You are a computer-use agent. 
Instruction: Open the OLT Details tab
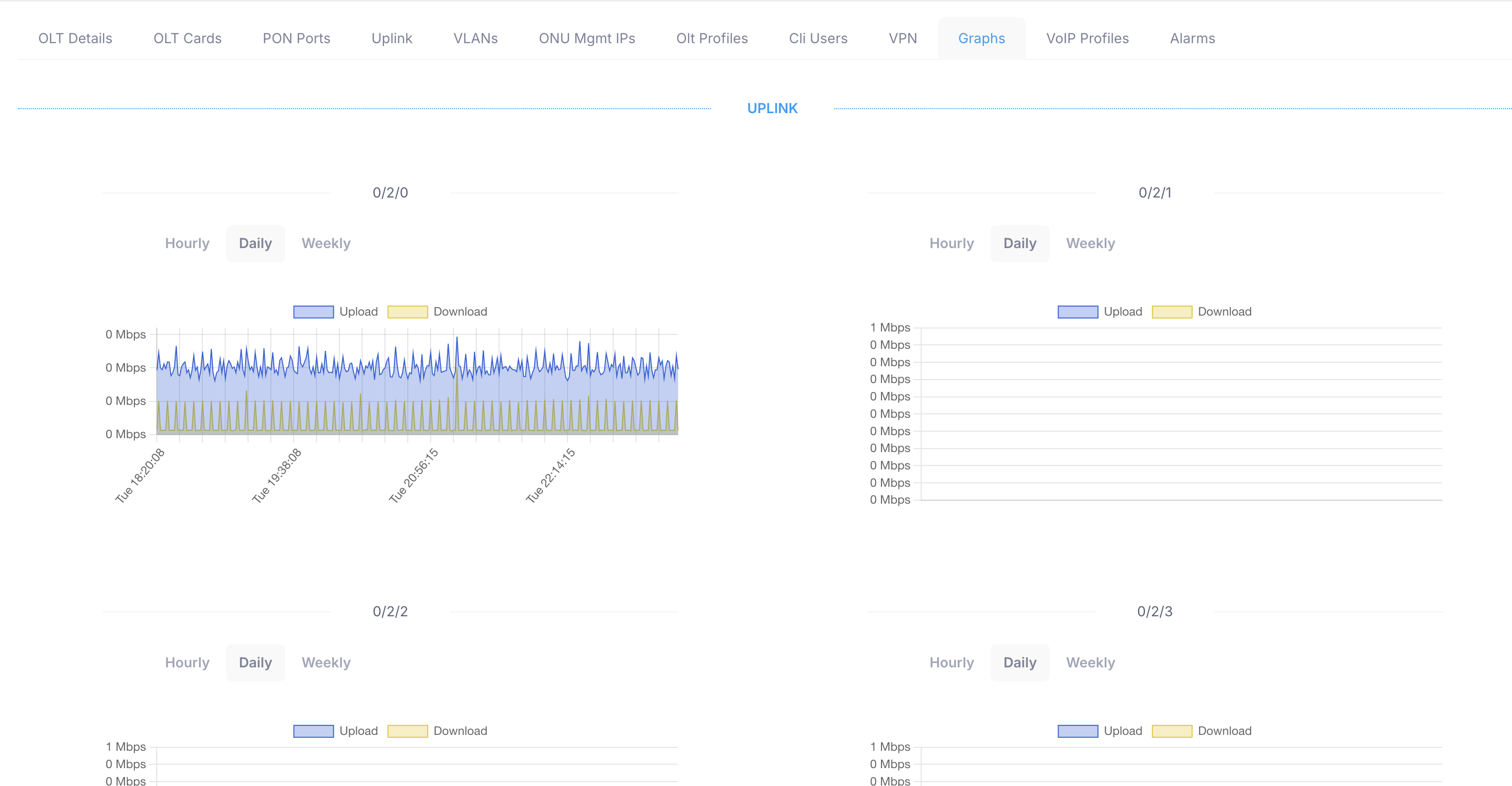[75, 39]
